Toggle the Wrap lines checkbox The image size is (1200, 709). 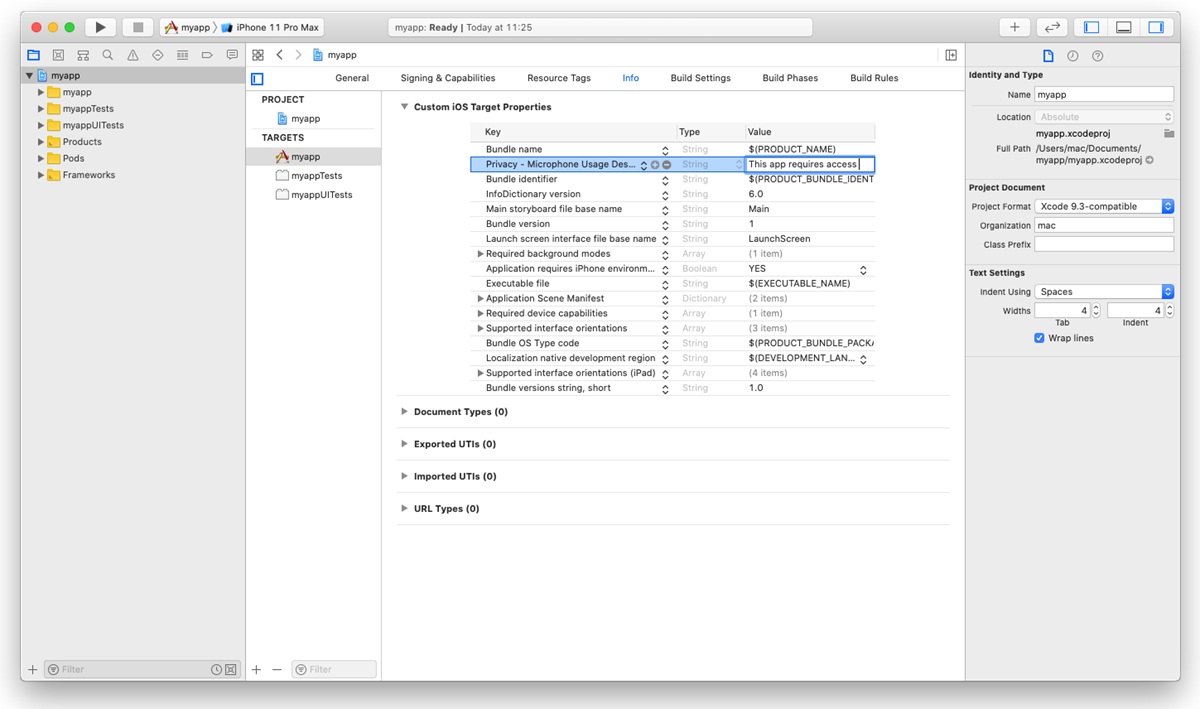point(1039,338)
